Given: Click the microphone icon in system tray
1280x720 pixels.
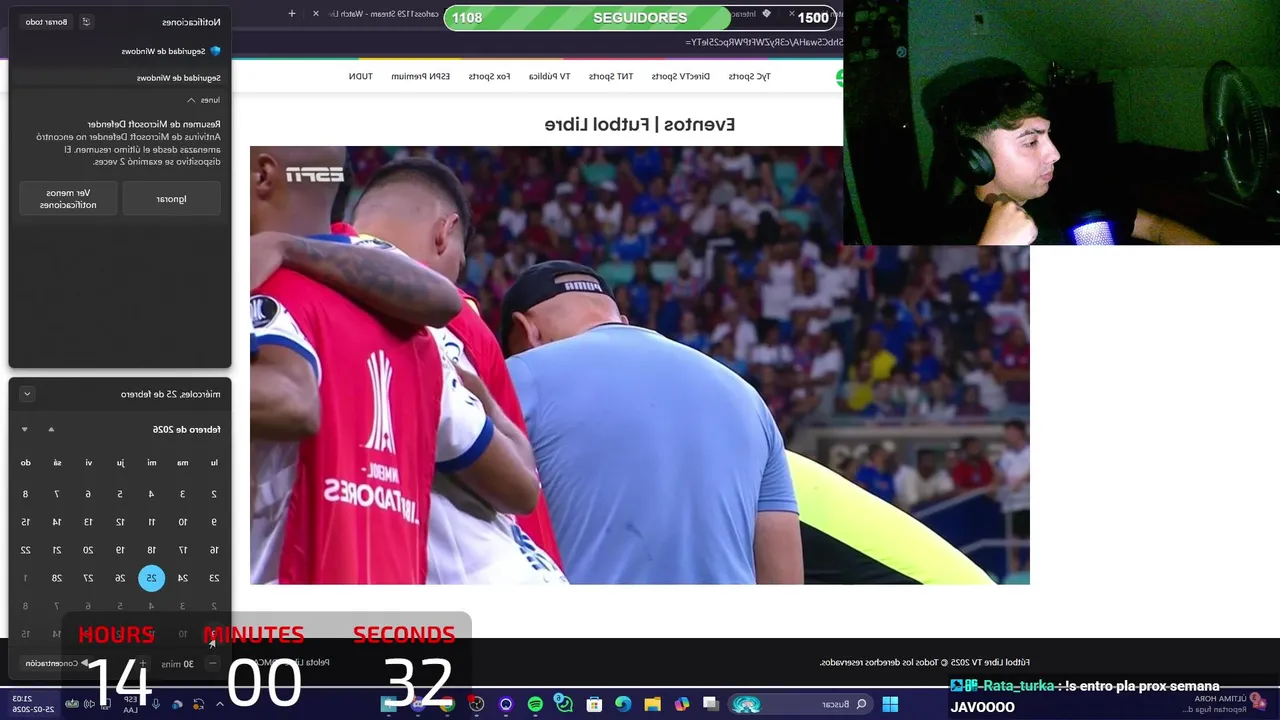Looking at the screenshot, I should coord(155,704).
